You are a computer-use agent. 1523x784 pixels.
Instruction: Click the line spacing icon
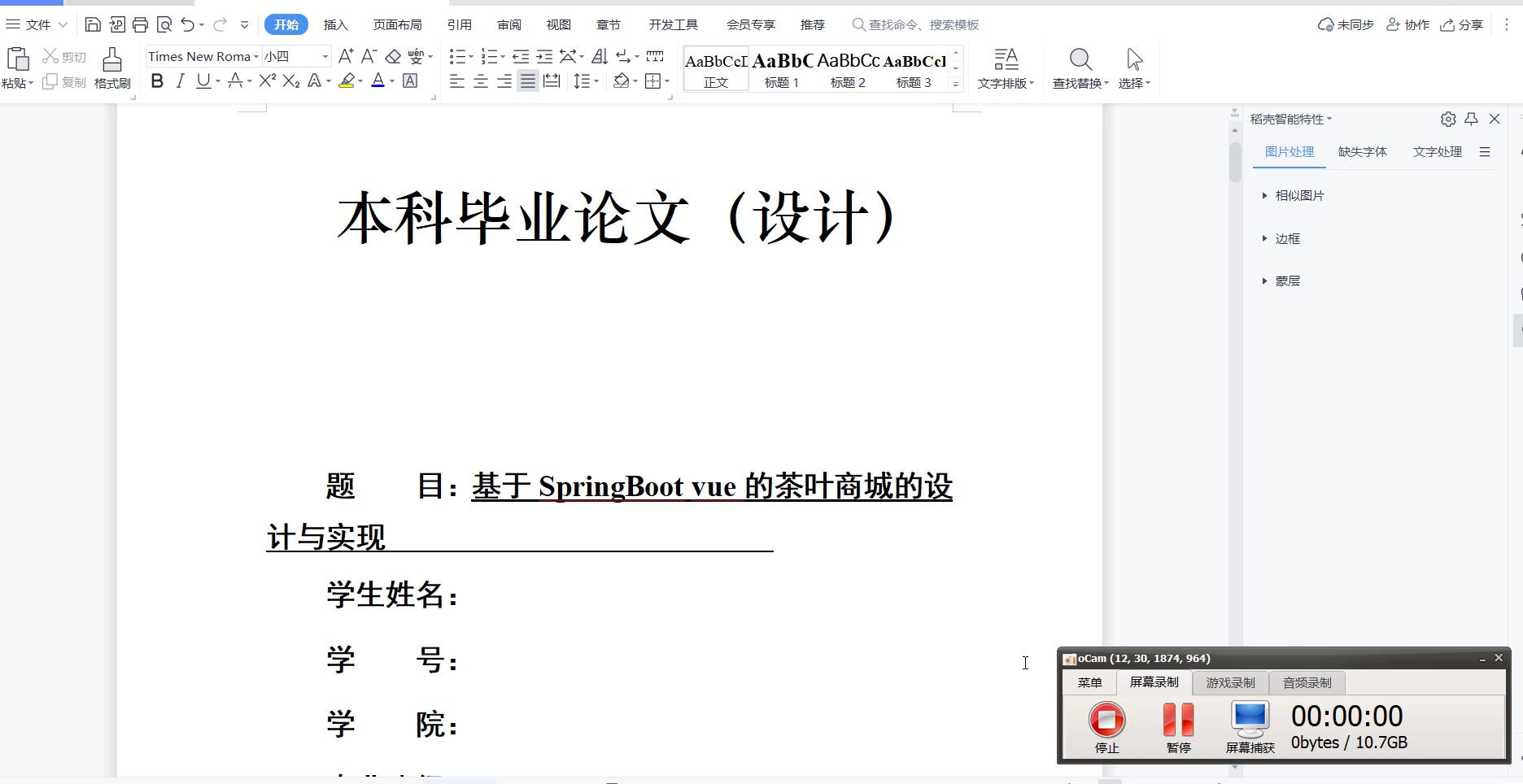[x=582, y=81]
